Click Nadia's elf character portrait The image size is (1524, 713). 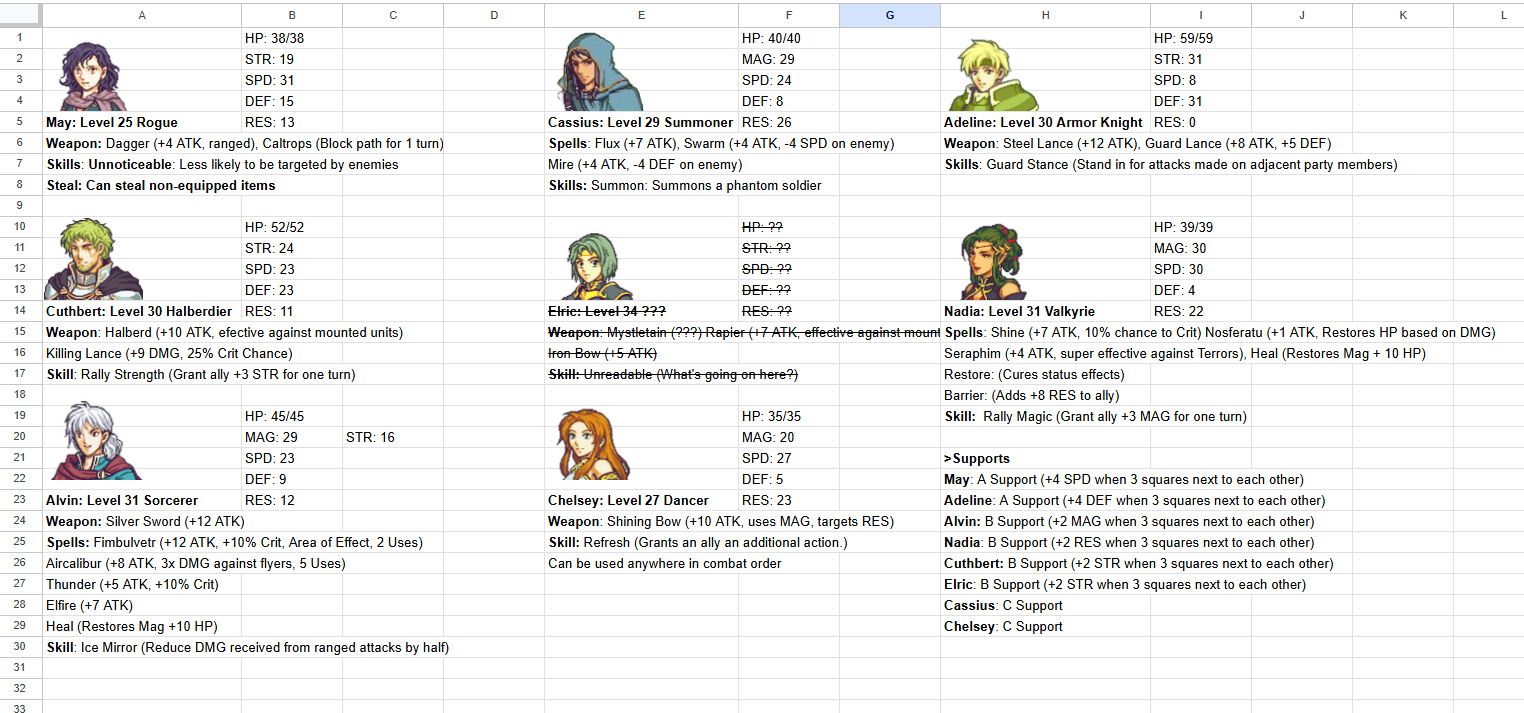994,262
